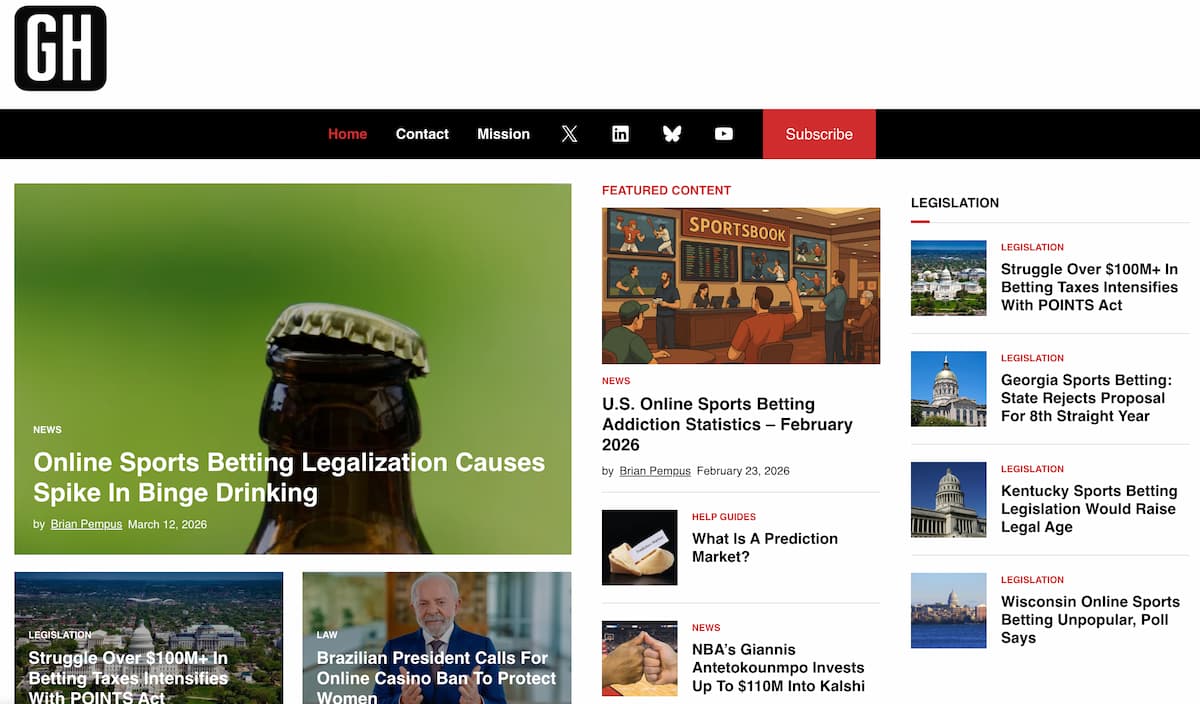Click the red Subscribe button
This screenshot has width=1200, height=704.
tap(819, 134)
